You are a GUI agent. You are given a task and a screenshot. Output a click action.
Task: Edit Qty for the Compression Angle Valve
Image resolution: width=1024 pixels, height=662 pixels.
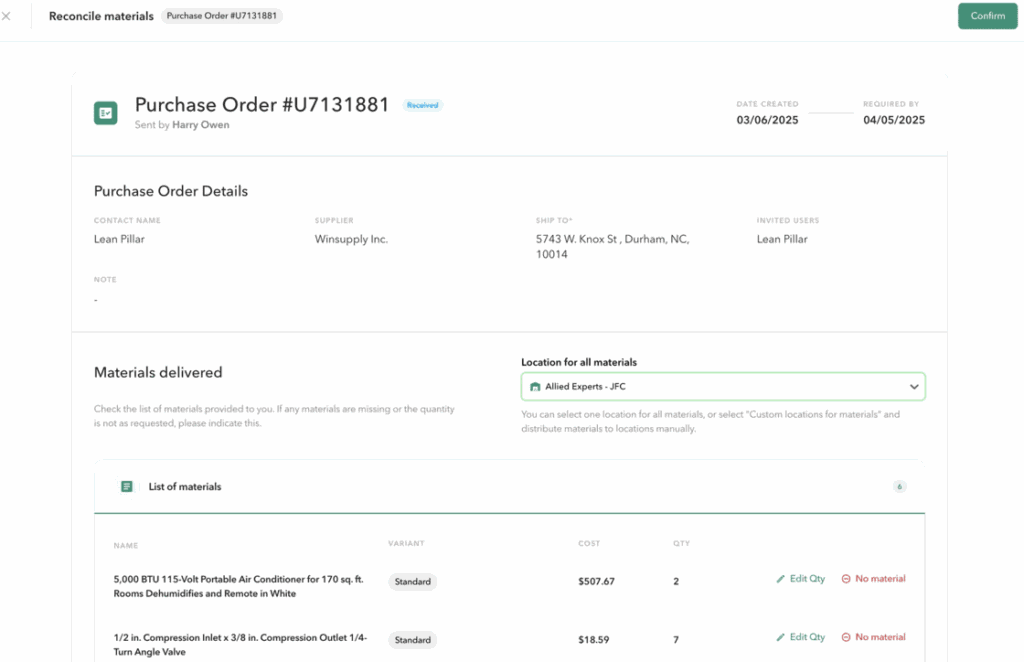801,637
